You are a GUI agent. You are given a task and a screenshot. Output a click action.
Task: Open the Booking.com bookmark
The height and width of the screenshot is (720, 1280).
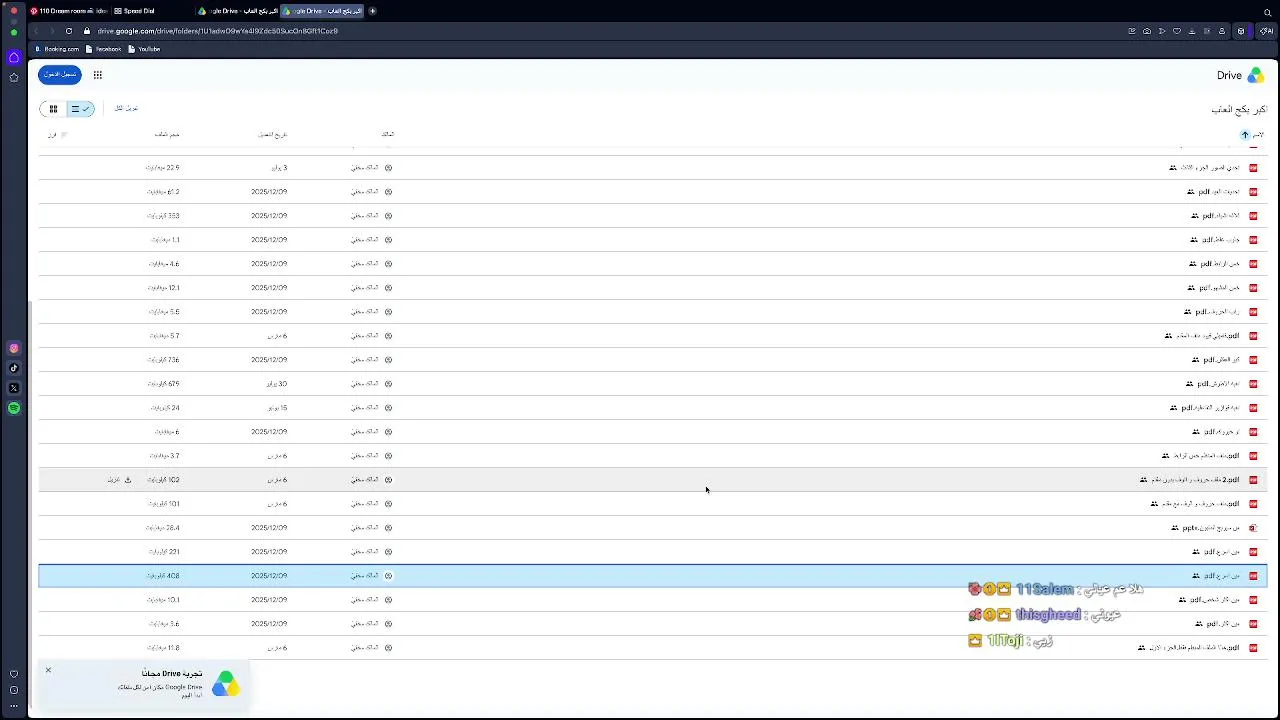(x=57, y=49)
